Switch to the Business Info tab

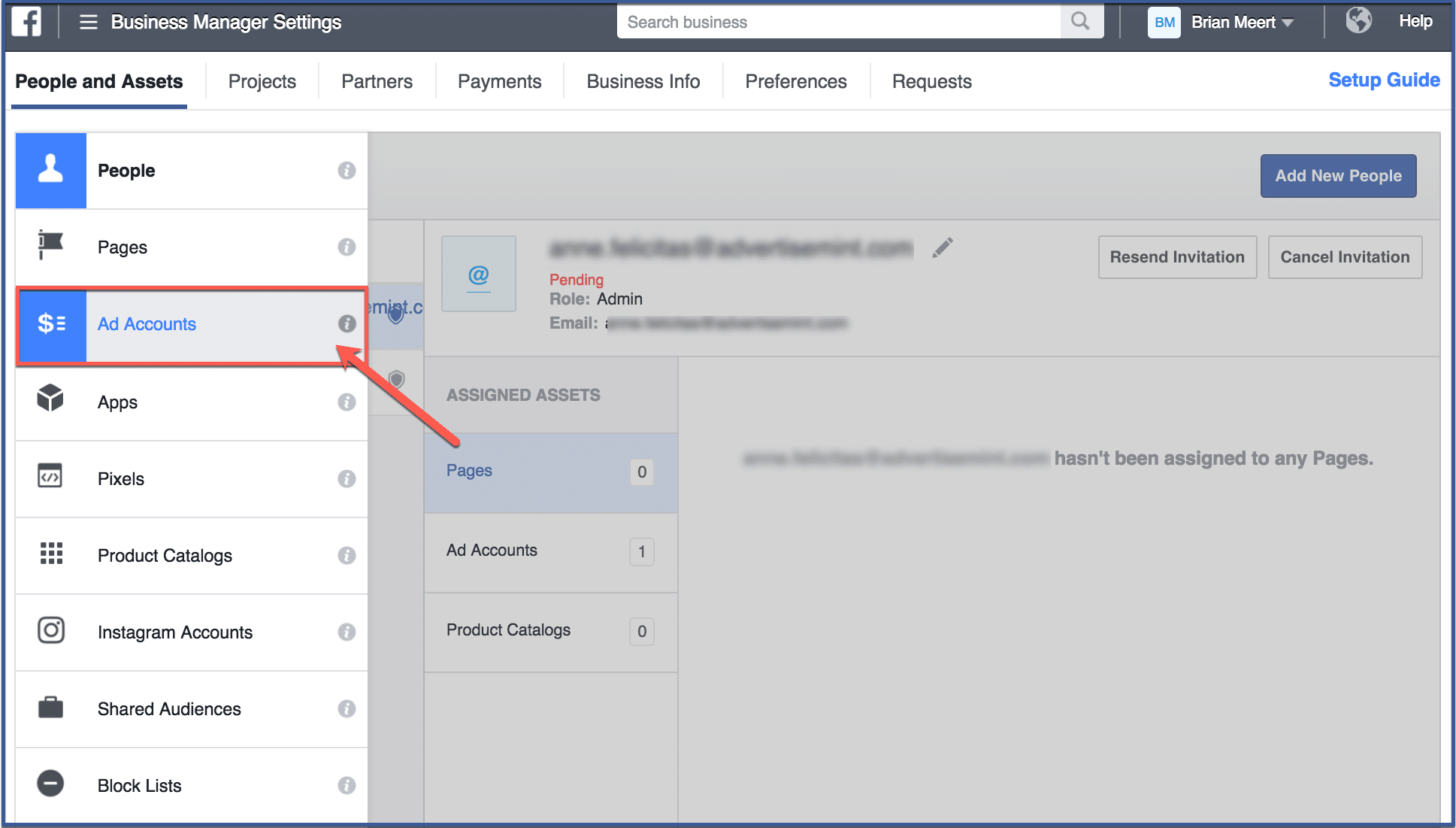pos(643,81)
